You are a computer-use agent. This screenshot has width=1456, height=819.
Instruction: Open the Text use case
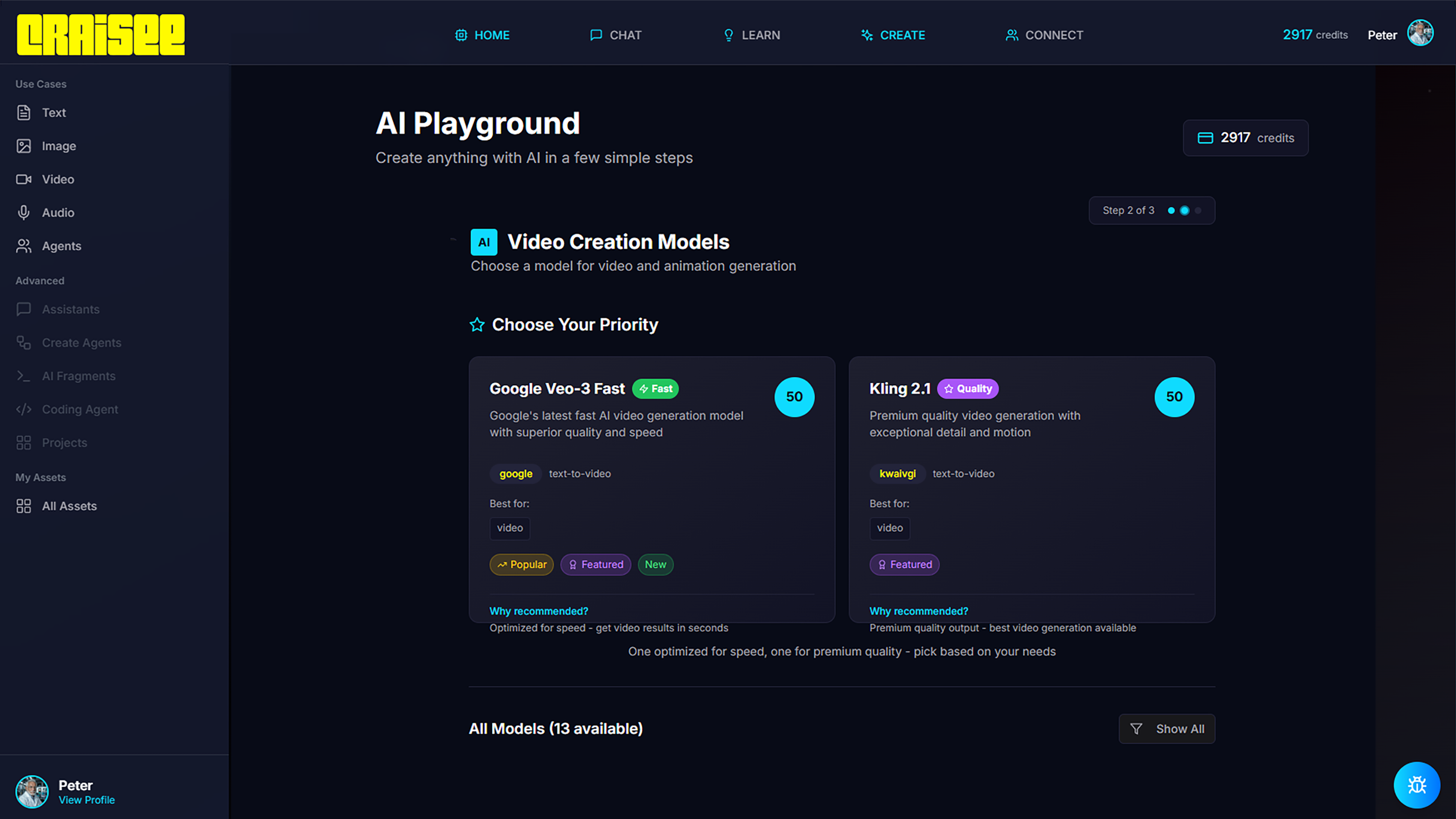tap(41, 113)
